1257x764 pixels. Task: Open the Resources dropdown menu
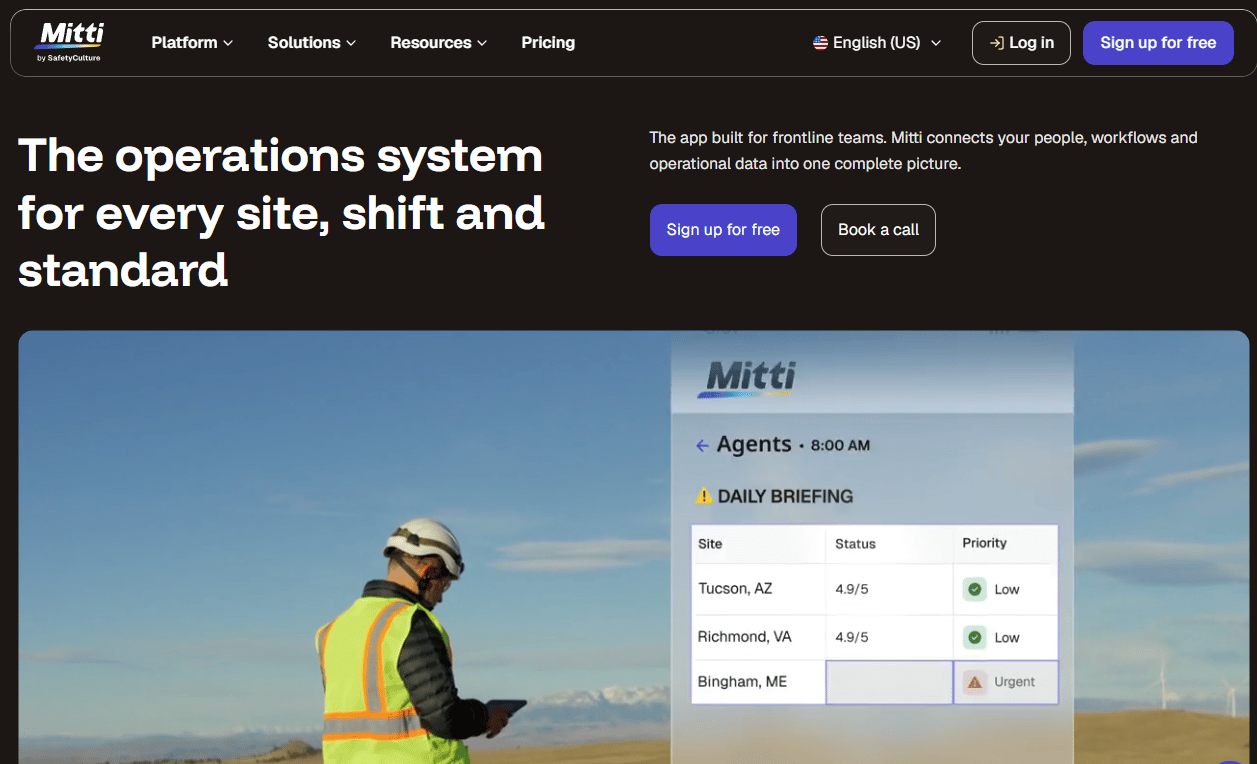click(439, 43)
